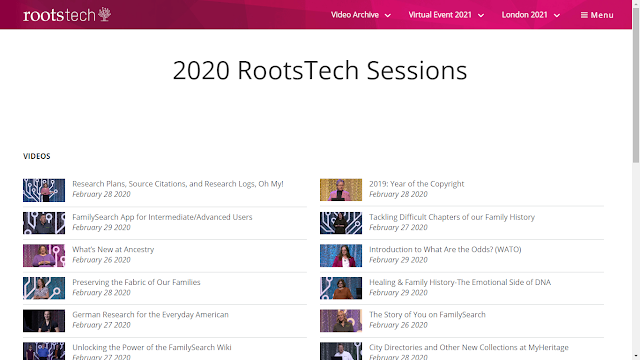Click thumbnail for 2019: Year of the Copyright
640x360 pixels.
pyautogui.click(x=341, y=190)
